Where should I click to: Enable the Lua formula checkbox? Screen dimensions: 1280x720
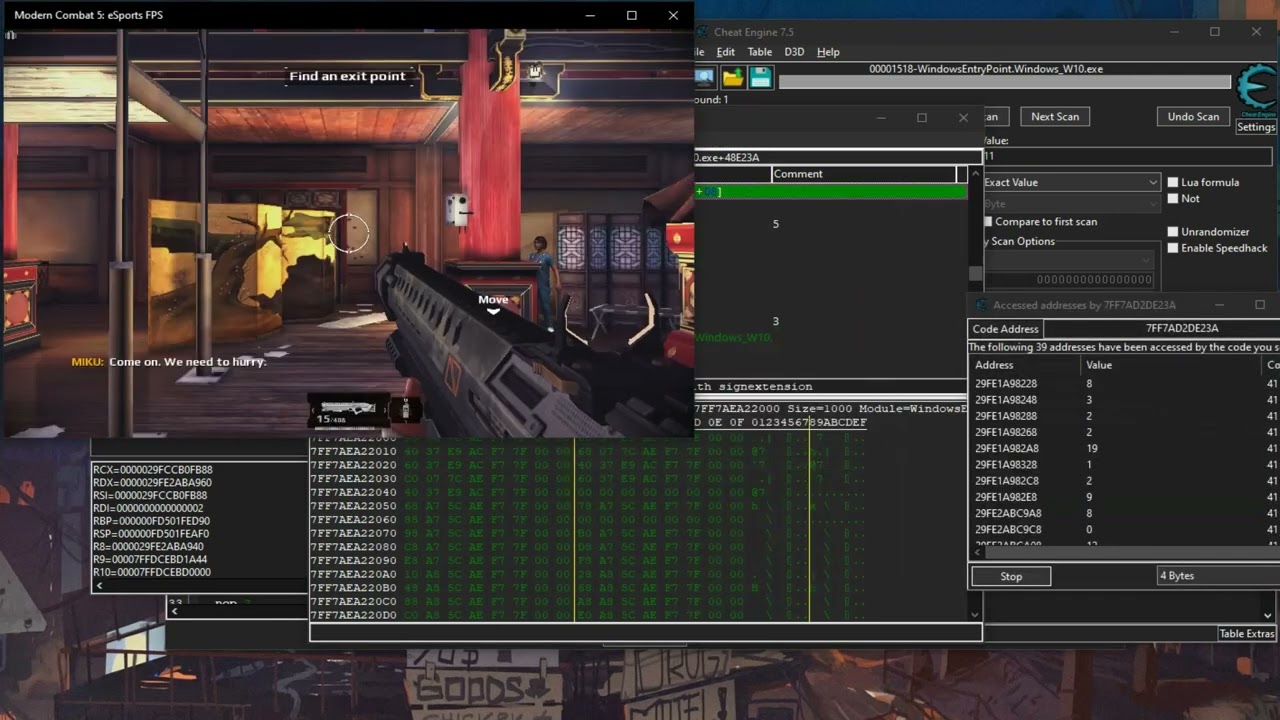pos(1173,182)
